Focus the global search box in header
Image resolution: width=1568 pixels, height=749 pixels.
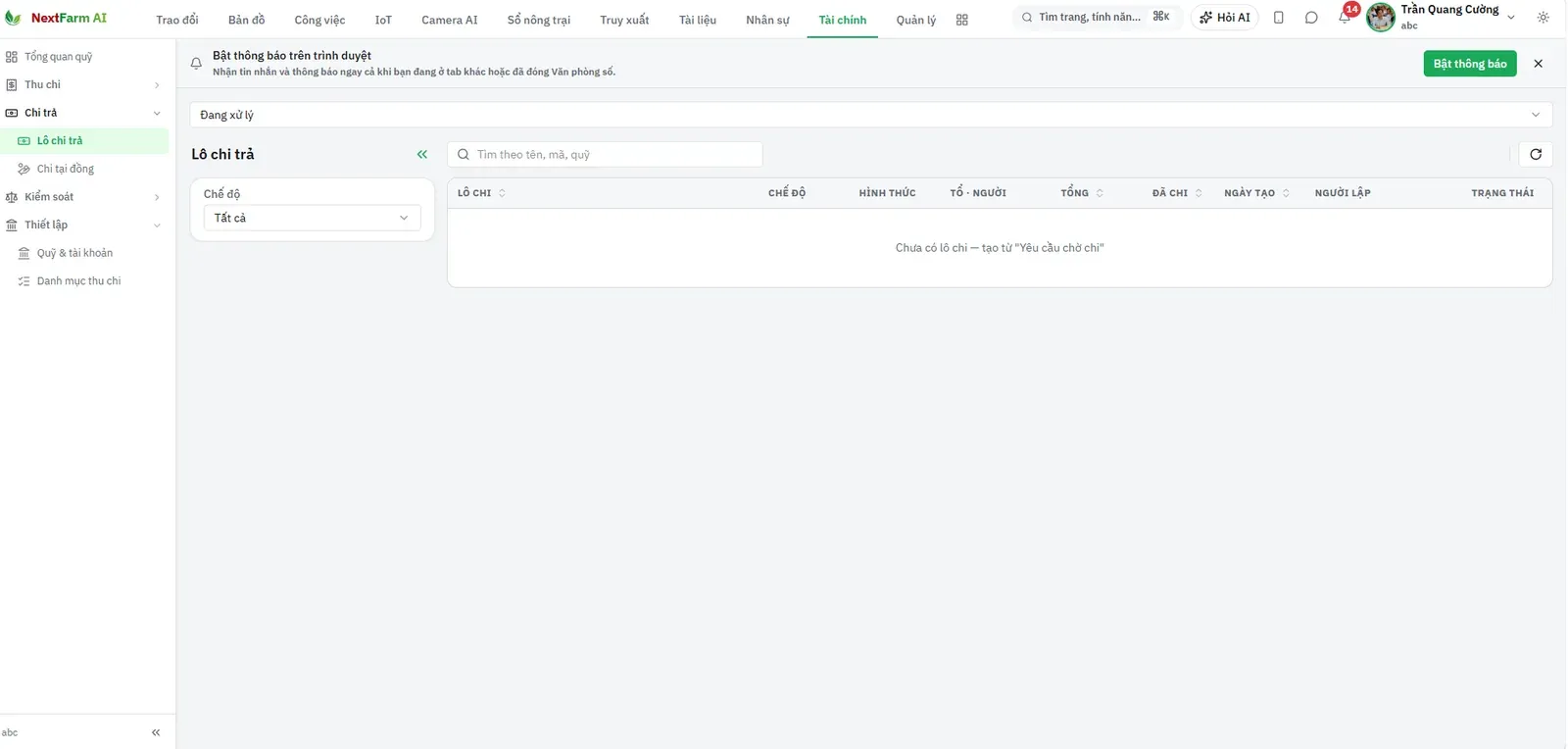pos(1096,18)
